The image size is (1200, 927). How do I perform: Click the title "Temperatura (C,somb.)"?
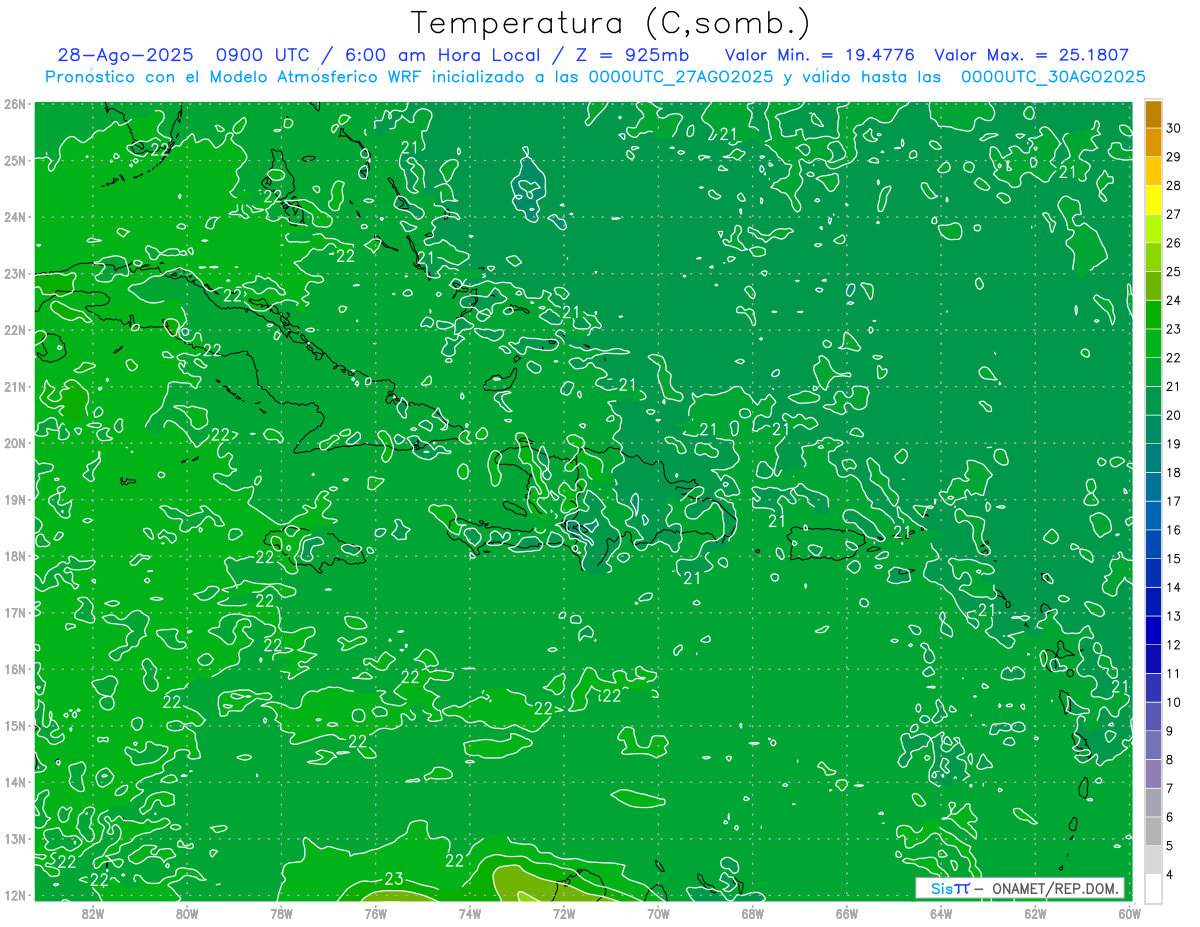(610, 23)
